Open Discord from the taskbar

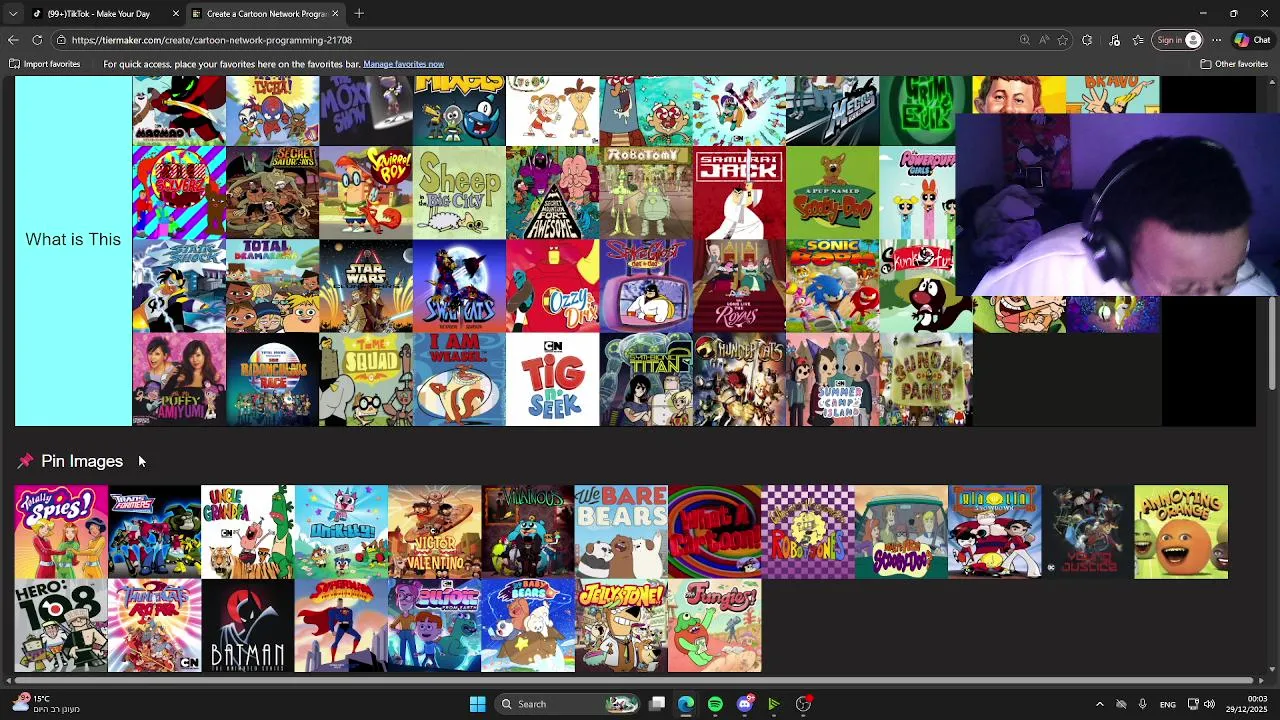coord(744,704)
